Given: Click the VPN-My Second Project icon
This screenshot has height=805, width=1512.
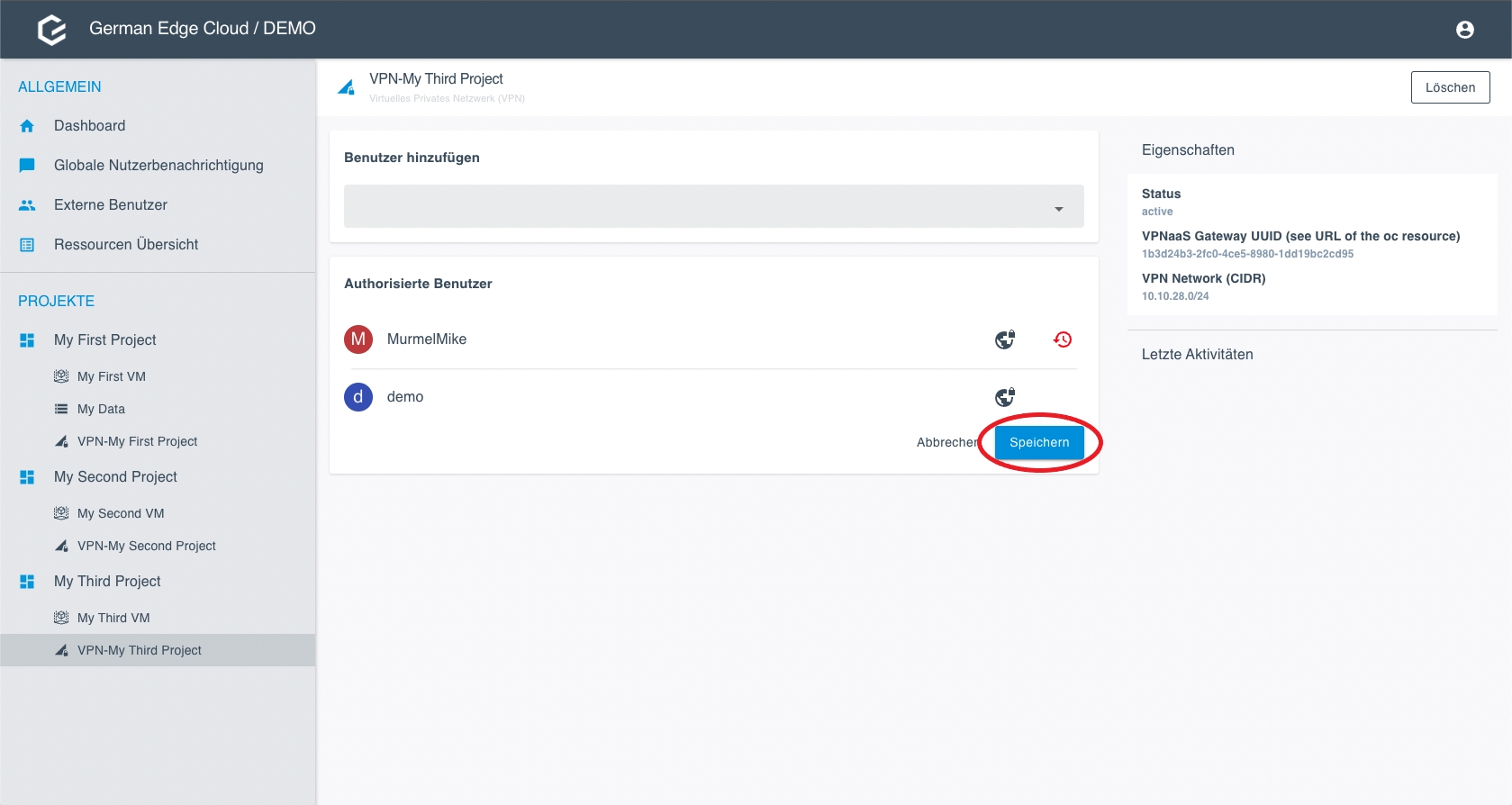Looking at the screenshot, I should (x=61, y=546).
